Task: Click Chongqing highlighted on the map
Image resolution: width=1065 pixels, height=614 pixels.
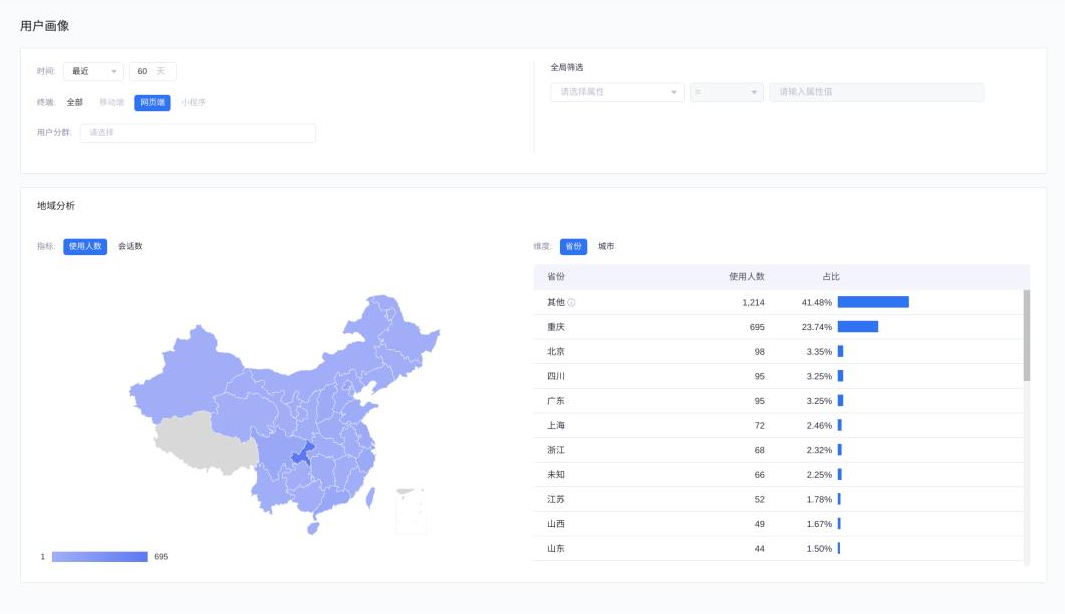Action: 302,454
